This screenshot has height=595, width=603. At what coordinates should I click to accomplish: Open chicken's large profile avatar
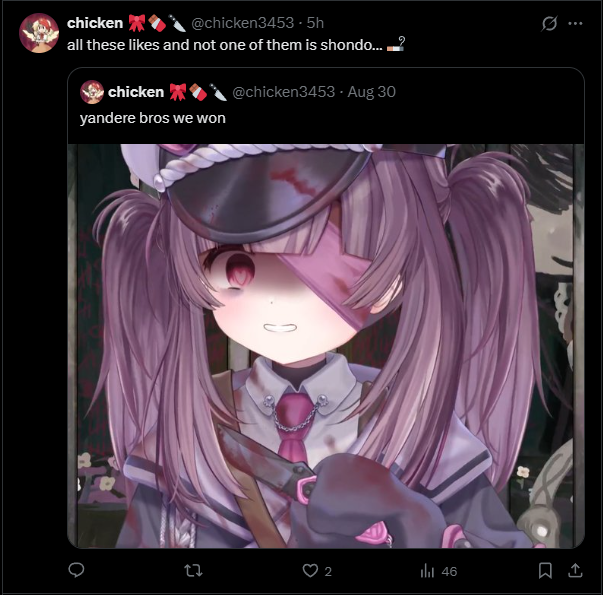[x=39, y=33]
